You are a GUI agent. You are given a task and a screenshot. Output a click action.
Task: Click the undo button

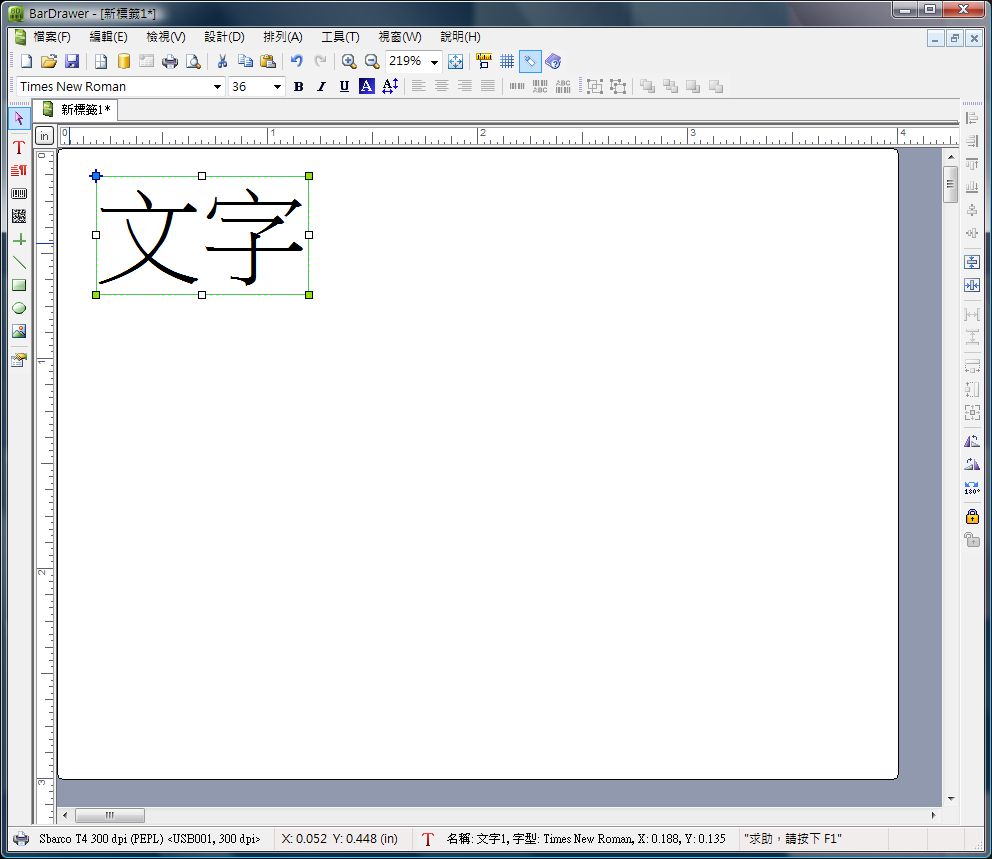297,61
